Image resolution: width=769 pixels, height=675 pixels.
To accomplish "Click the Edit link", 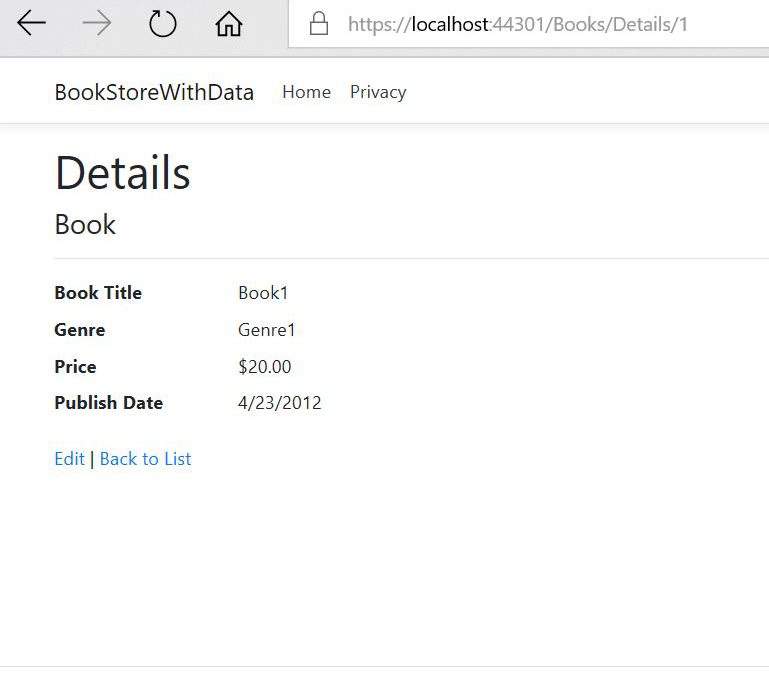I will click(x=69, y=459).
